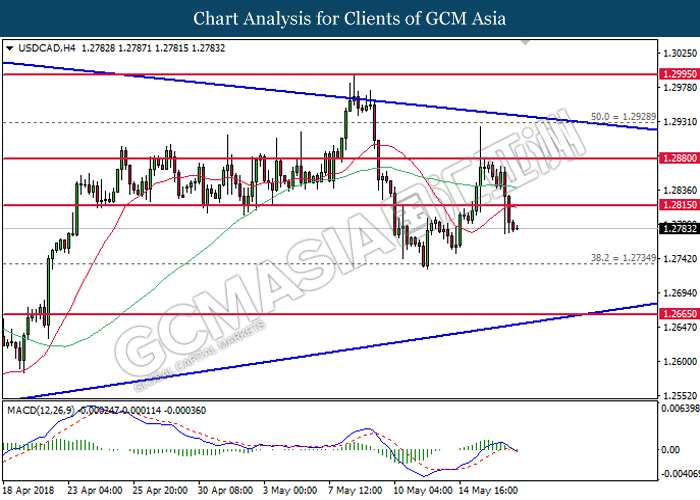Click the 7 May 12:00 time marker
The width and height of the screenshot is (700, 500).
(x=355, y=490)
